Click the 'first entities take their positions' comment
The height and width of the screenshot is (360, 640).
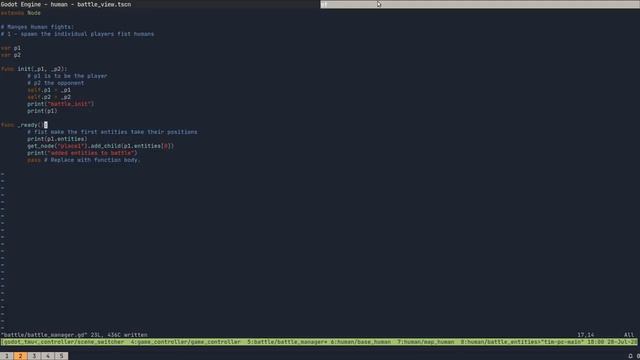(x=112, y=132)
